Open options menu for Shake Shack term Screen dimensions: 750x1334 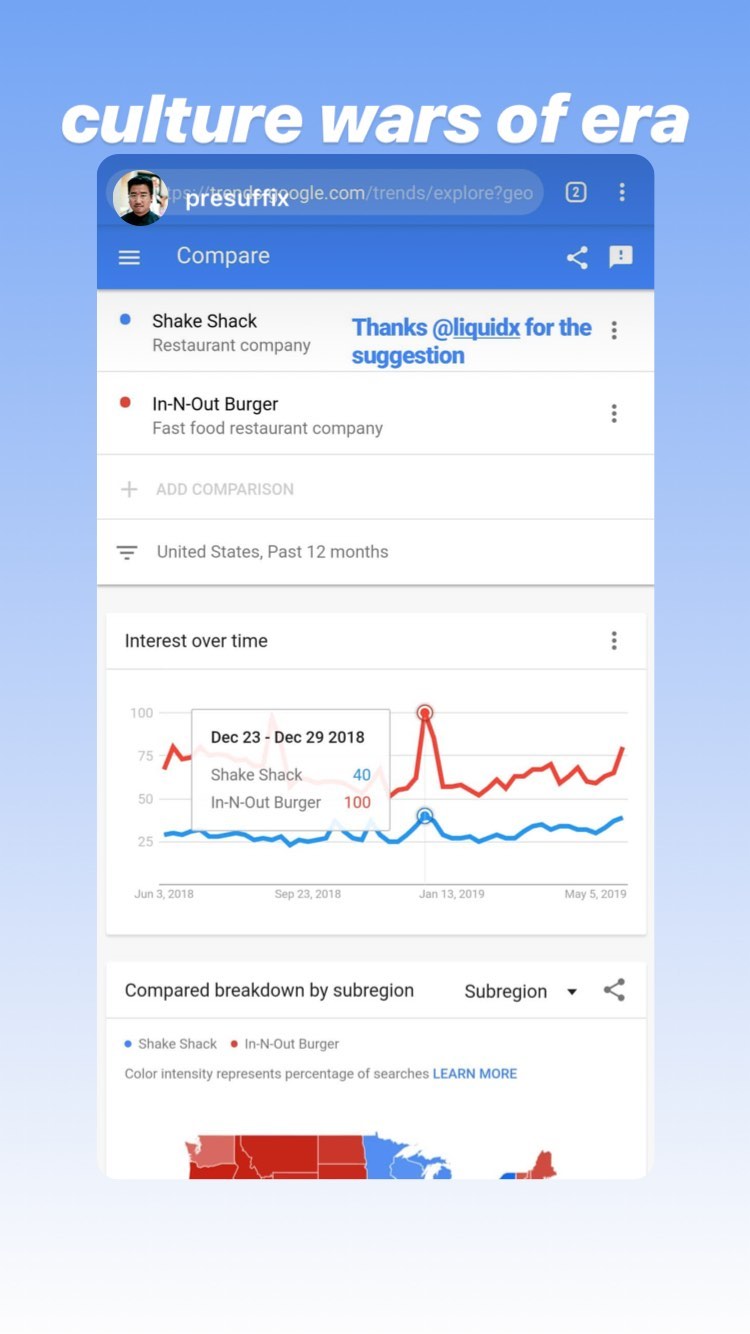click(614, 330)
